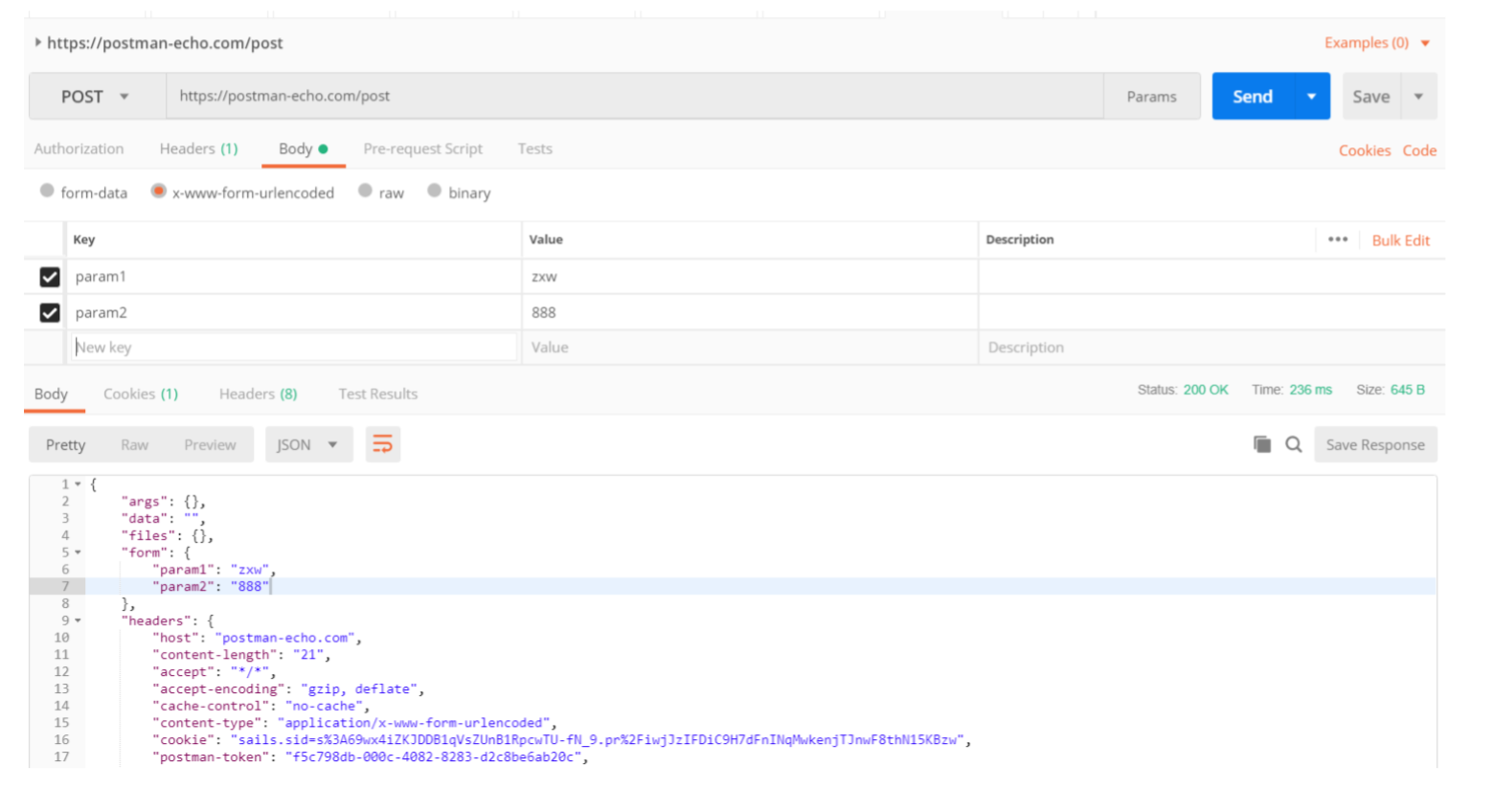Screen dimensions: 1492x812
Task: Switch to the request Headers (1) tab
Action: (x=198, y=148)
